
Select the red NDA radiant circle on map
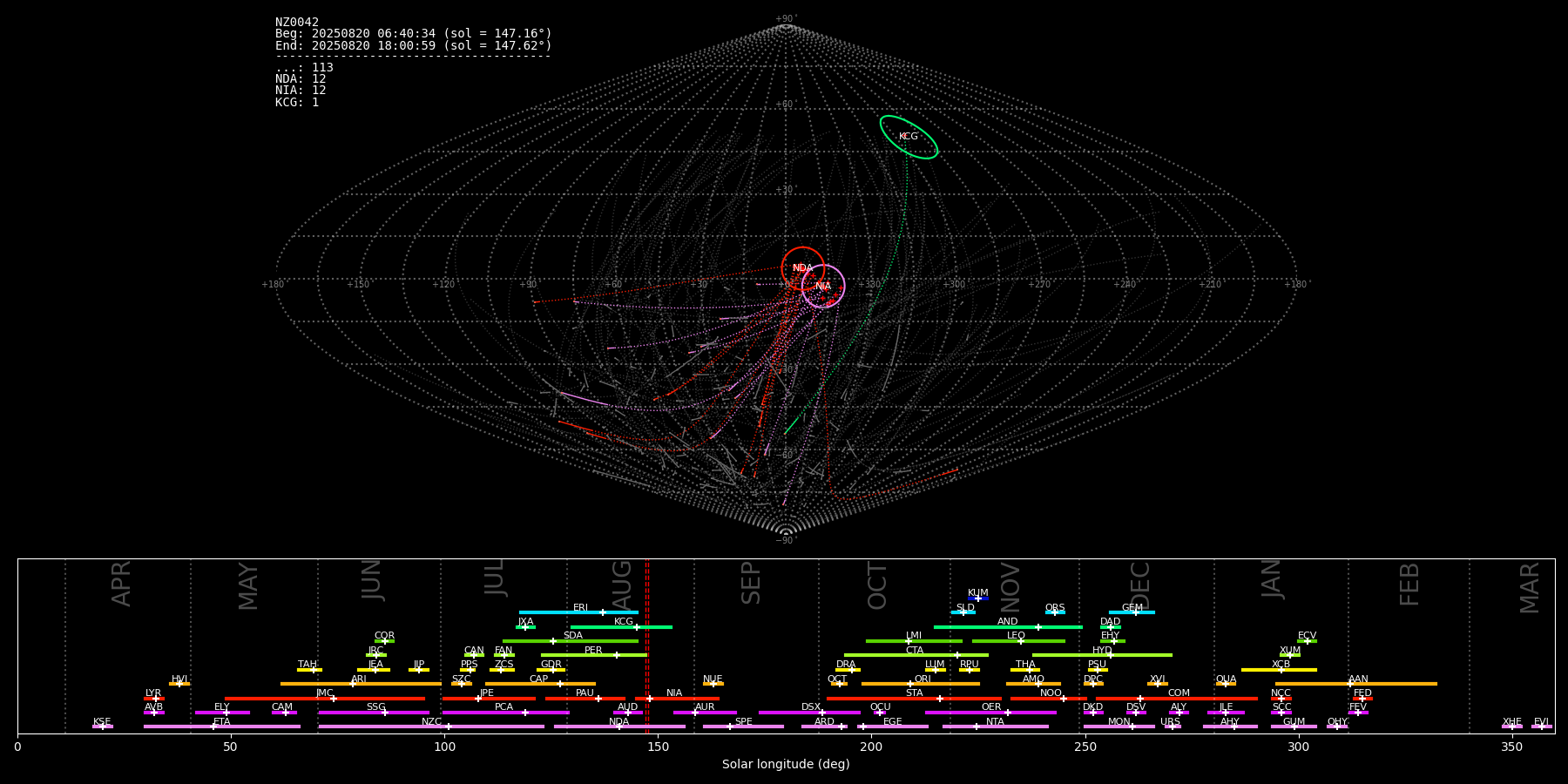tap(803, 268)
